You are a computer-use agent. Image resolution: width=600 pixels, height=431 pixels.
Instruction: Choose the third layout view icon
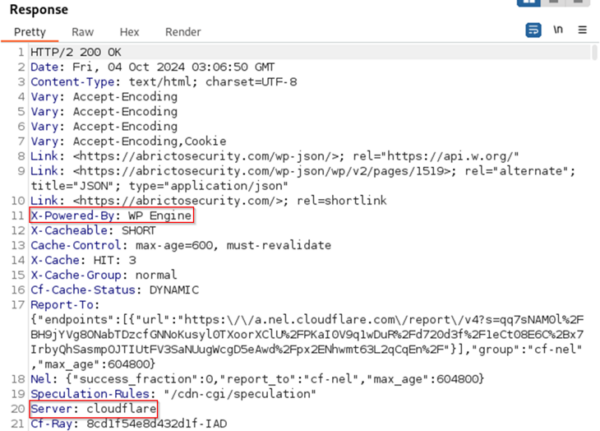click(577, 2)
